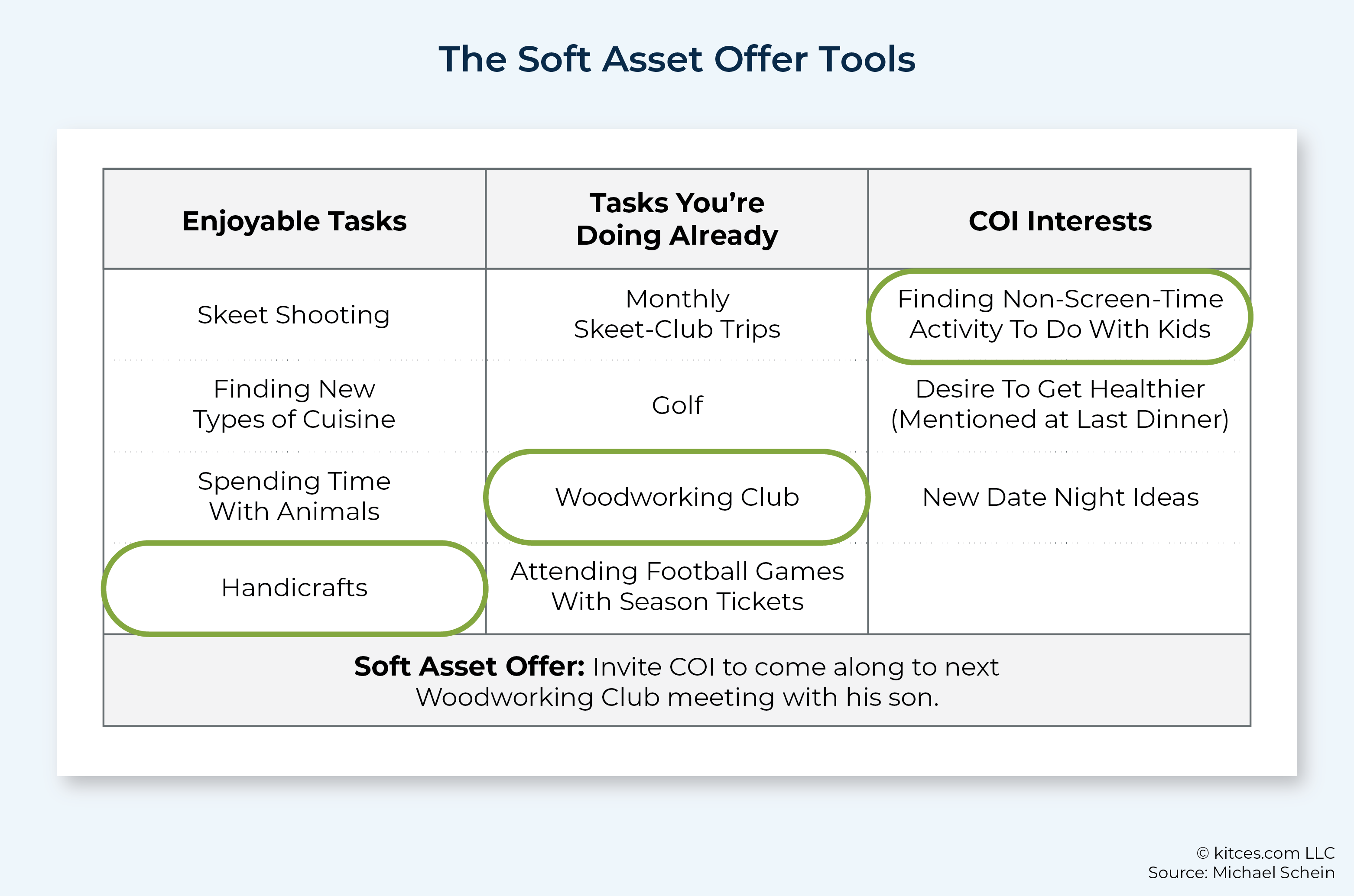The image size is (1354, 896).
Task: Click the empty COI Interests bottom cell
Action: point(1060,589)
